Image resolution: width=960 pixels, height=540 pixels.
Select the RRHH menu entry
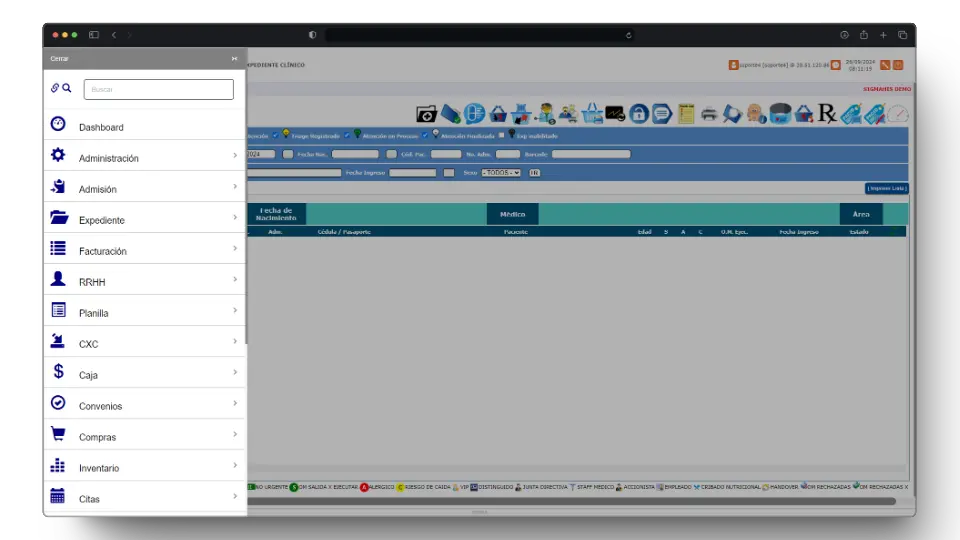tap(92, 282)
